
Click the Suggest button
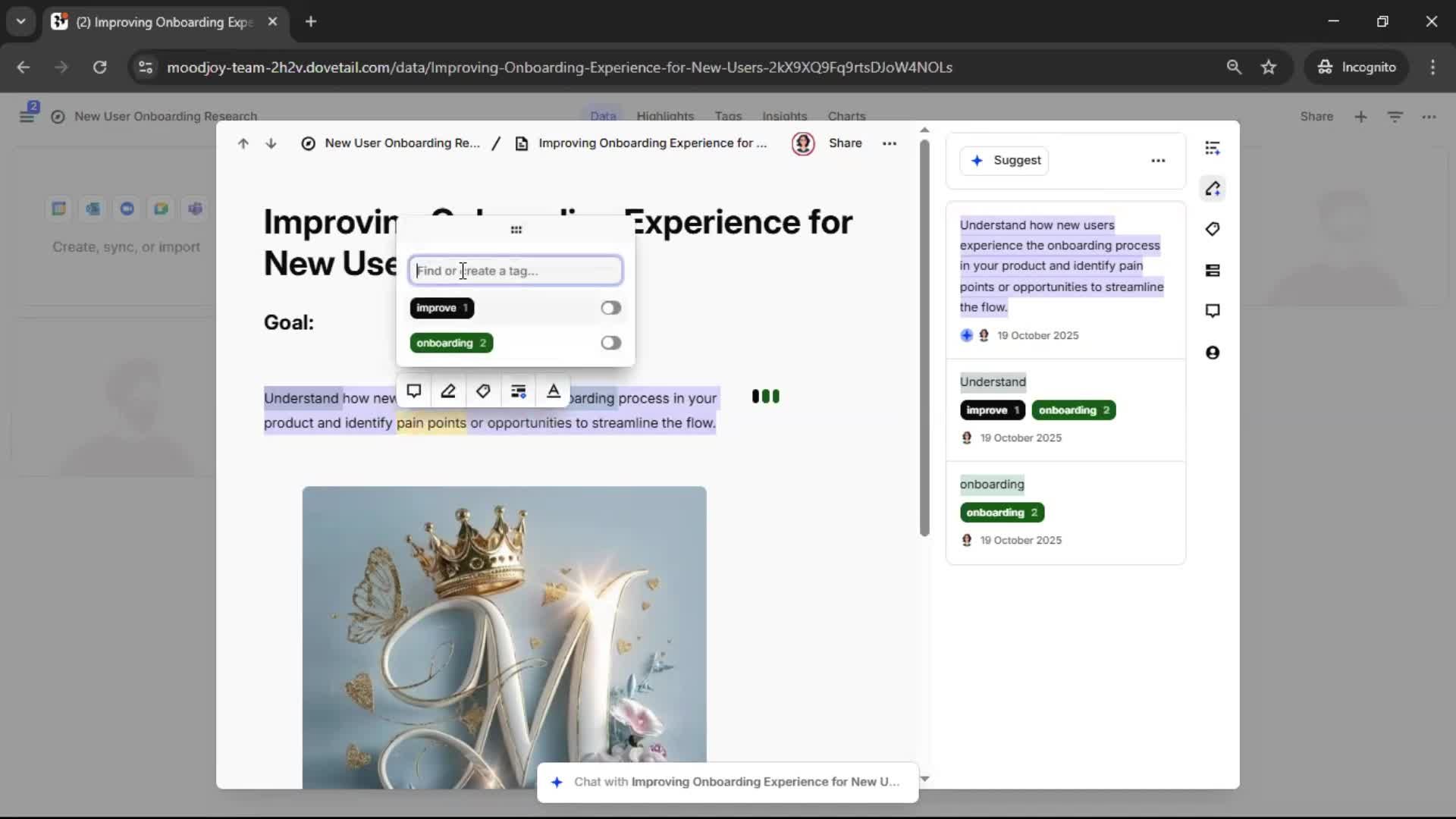pyautogui.click(x=1004, y=161)
